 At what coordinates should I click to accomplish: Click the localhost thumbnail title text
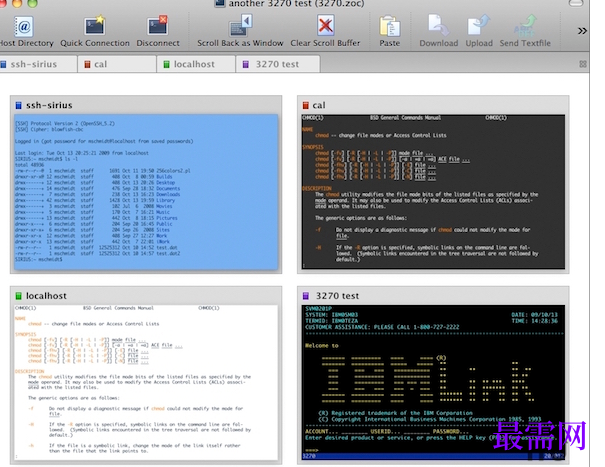pos(46,296)
